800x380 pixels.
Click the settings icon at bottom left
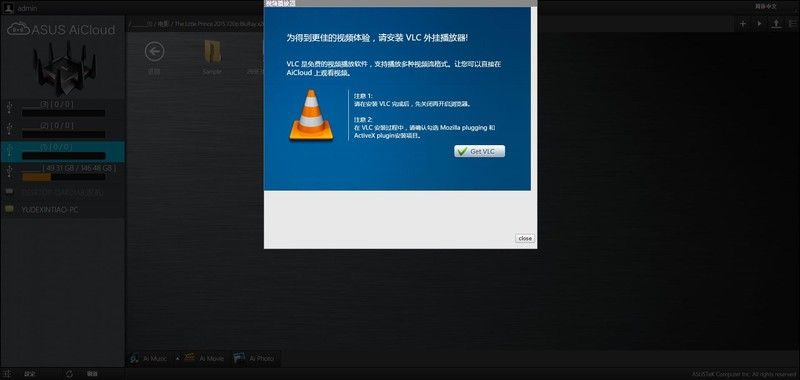click(7, 373)
